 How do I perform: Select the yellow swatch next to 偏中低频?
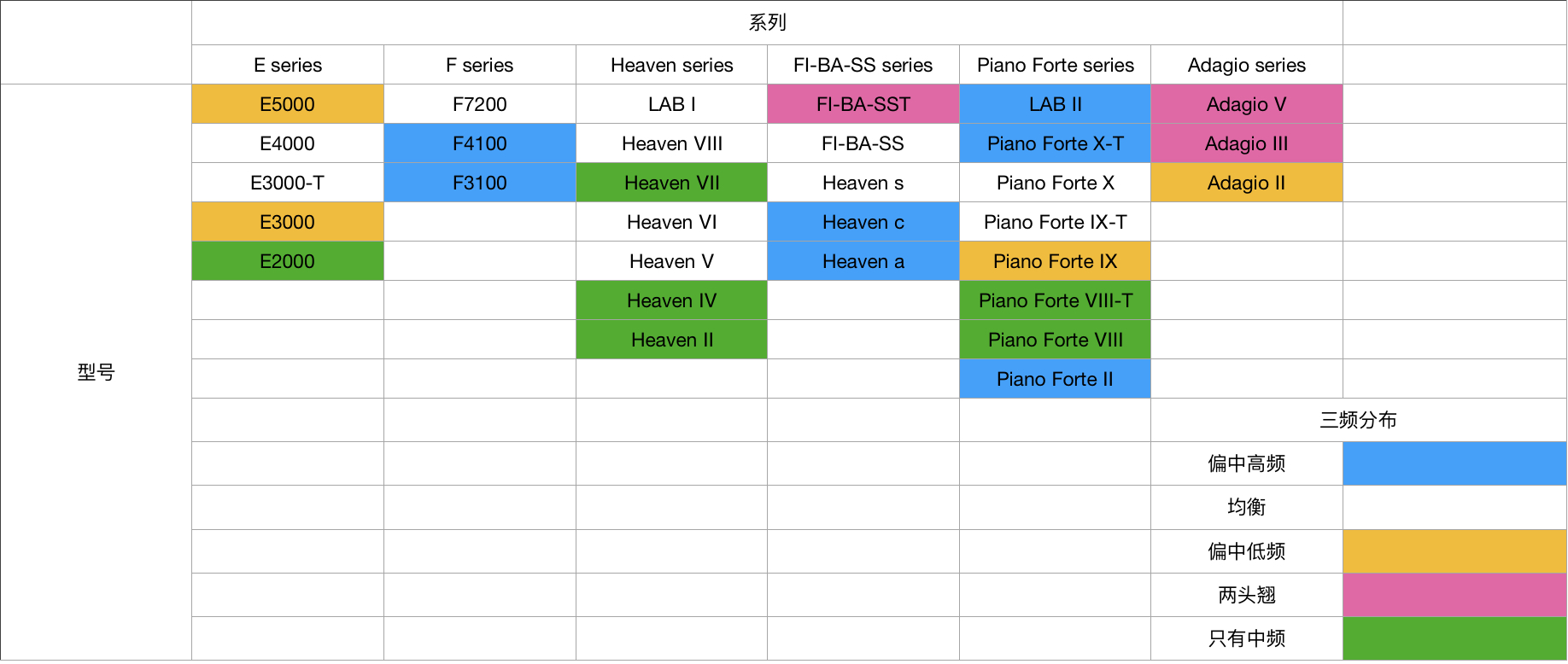pyautogui.click(x=1454, y=551)
